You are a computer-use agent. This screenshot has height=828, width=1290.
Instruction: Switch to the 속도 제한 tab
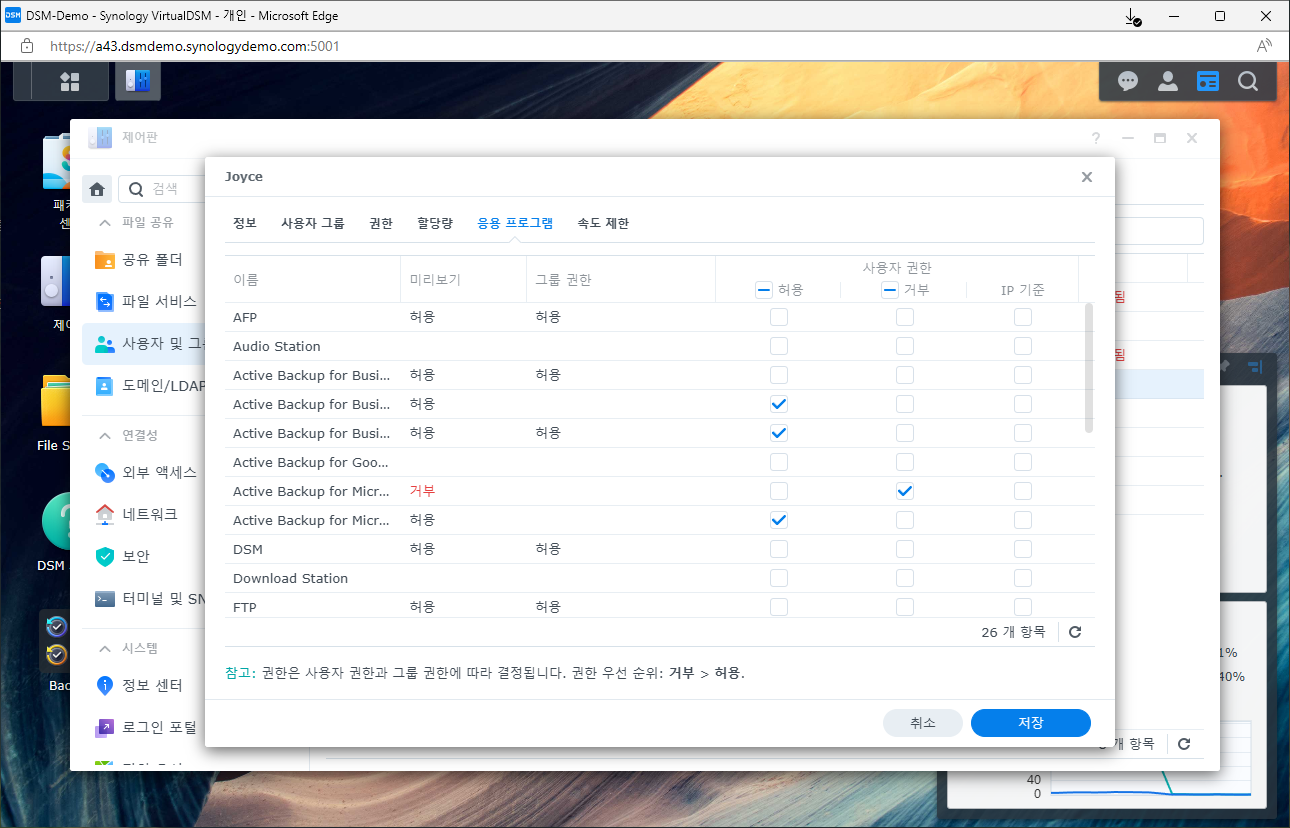coord(603,224)
